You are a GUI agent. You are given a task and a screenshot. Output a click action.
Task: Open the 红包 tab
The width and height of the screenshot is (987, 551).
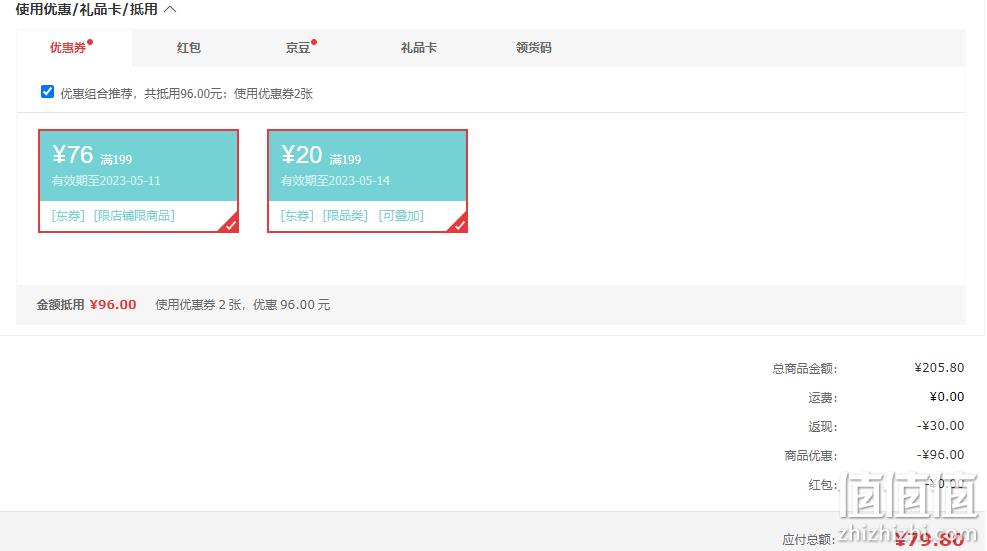pos(188,48)
